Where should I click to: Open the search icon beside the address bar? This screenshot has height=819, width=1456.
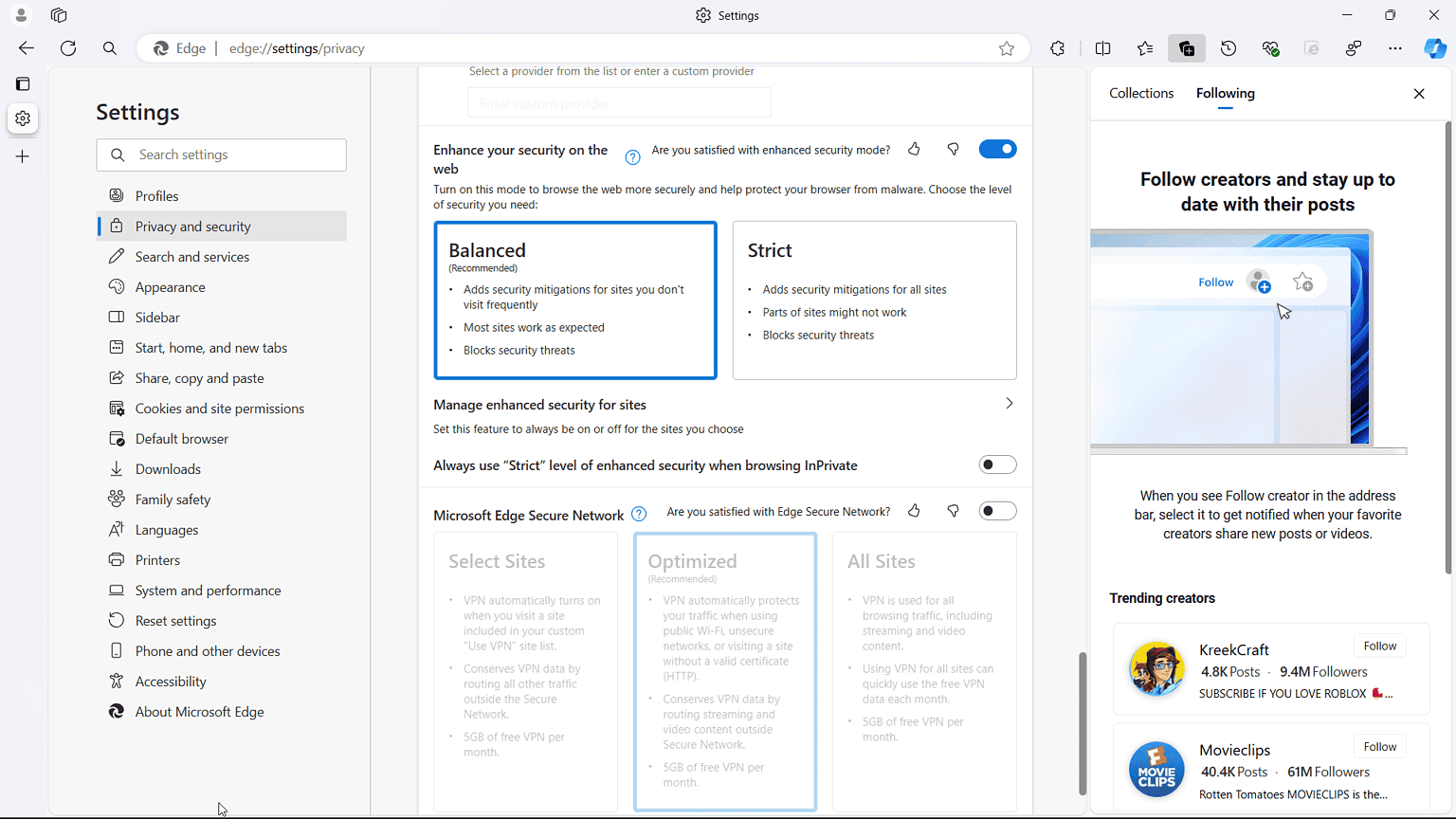(x=110, y=48)
